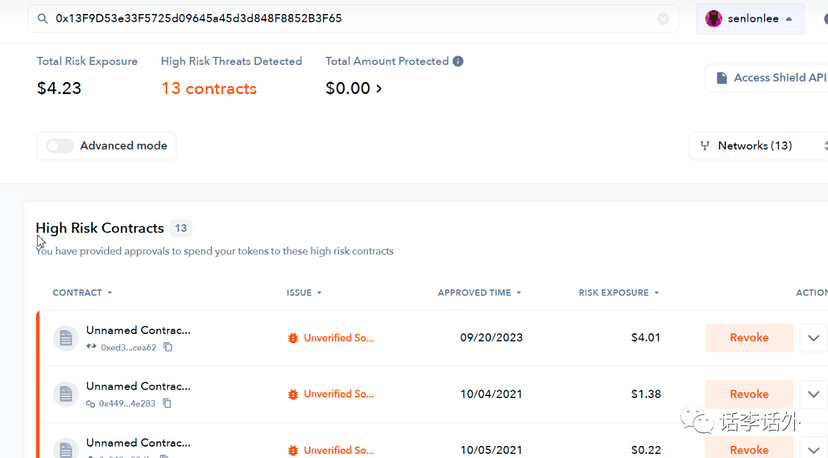Click the search magnifier icon
This screenshot has width=828, height=458.
point(42,18)
